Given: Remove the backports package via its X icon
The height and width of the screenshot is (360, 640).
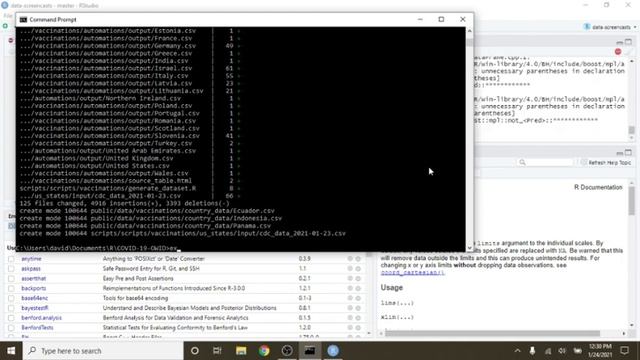Looking at the screenshot, I should (x=358, y=288).
